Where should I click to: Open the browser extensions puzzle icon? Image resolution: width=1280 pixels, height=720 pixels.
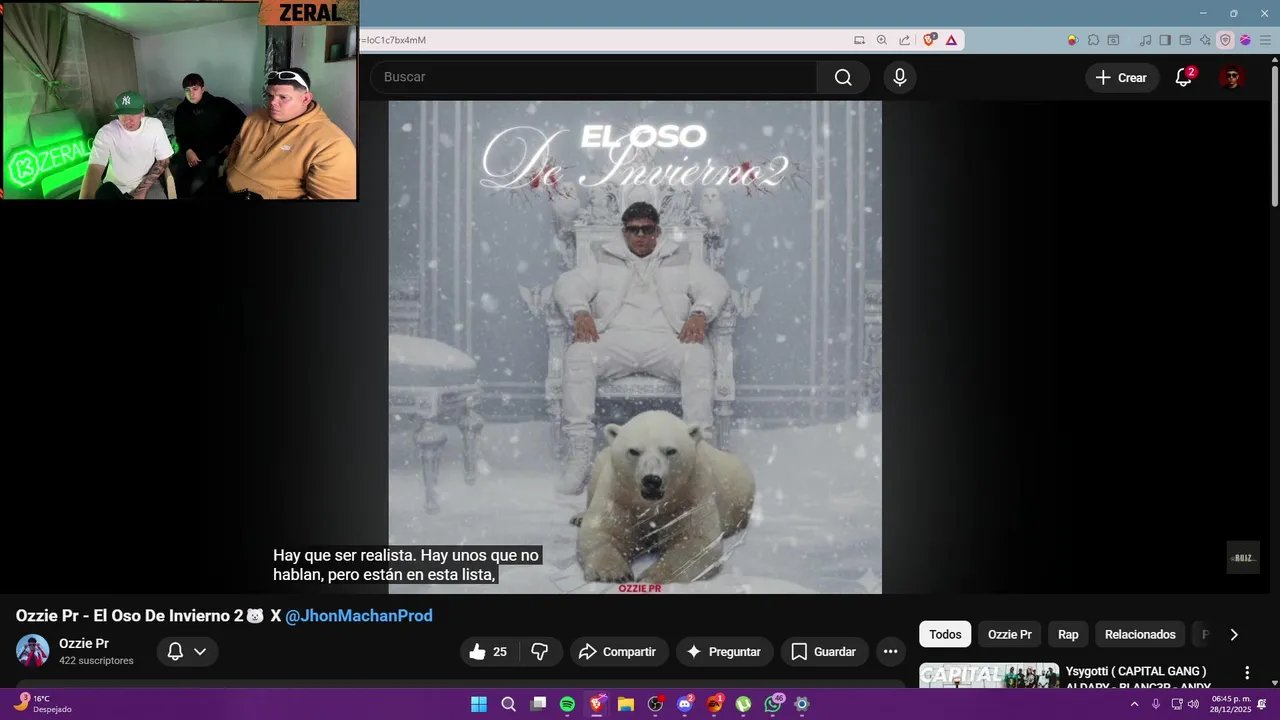1093,40
